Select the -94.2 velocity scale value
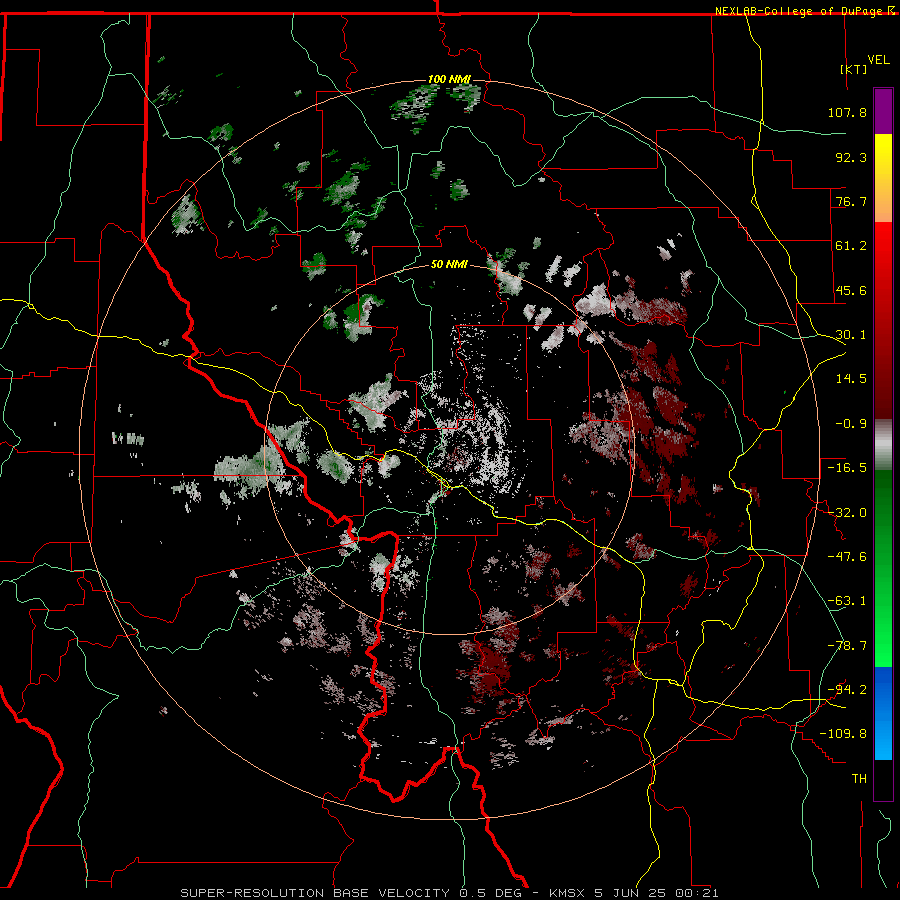This screenshot has width=900, height=900. pyautogui.click(x=847, y=690)
